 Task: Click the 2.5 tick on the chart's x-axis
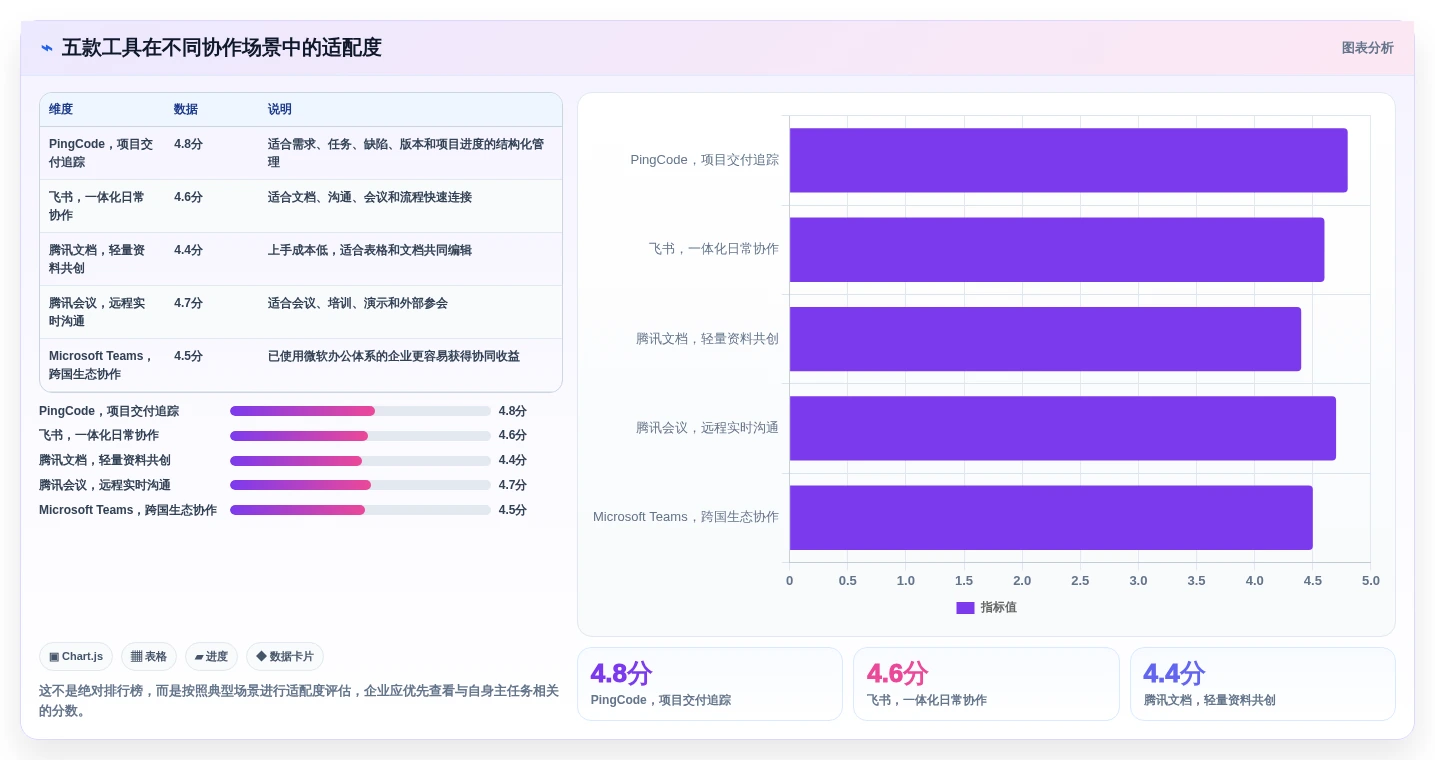coord(1080,581)
